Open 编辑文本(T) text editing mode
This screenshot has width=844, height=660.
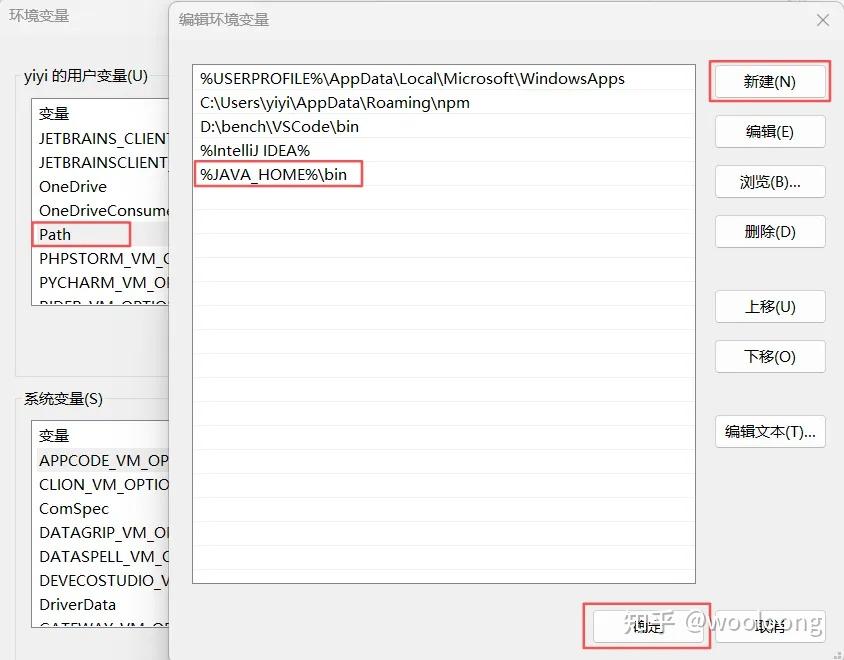(769, 431)
